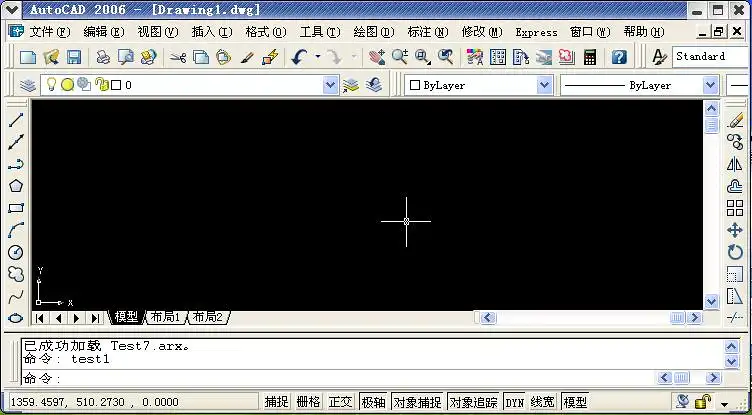Choose the Circle drawing tool
This screenshot has width=752, height=415.
click(x=16, y=252)
